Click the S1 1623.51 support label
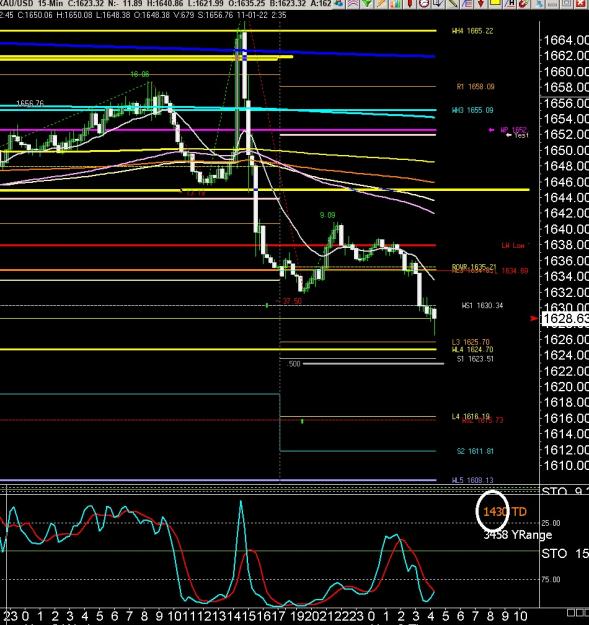The width and height of the screenshot is (589, 625). 475,359
